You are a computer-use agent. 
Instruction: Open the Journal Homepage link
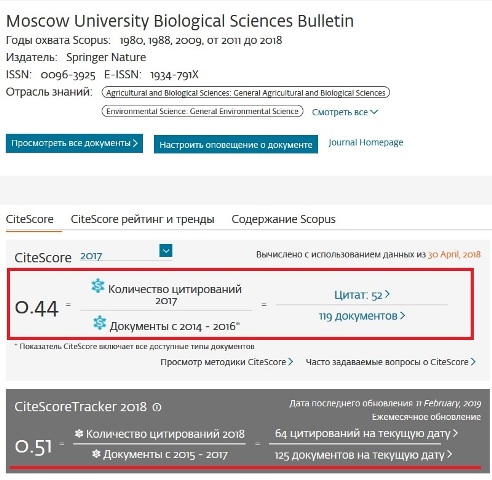366,142
